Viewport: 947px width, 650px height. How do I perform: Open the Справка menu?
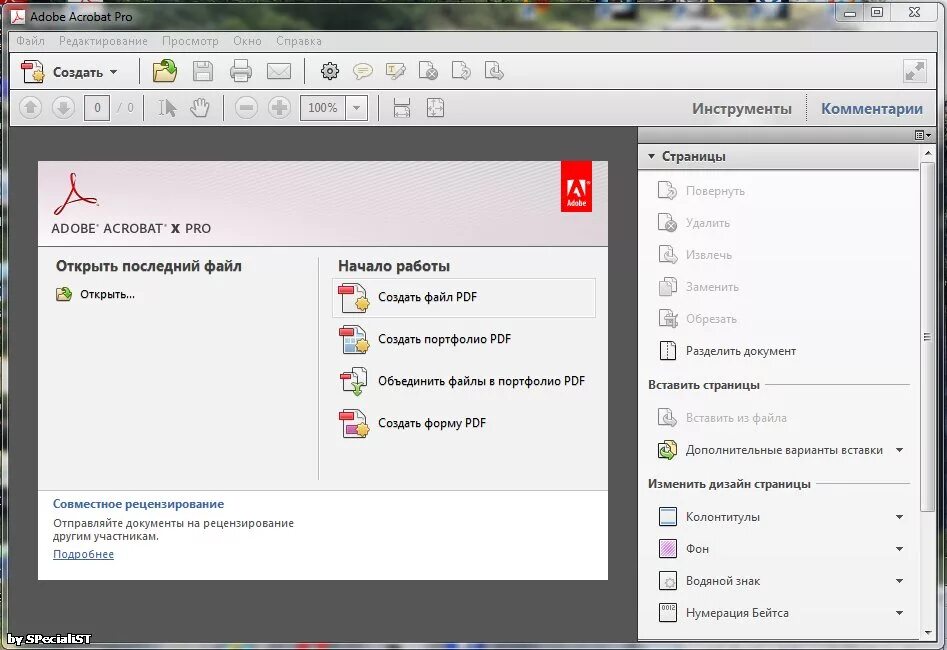(x=299, y=41)
